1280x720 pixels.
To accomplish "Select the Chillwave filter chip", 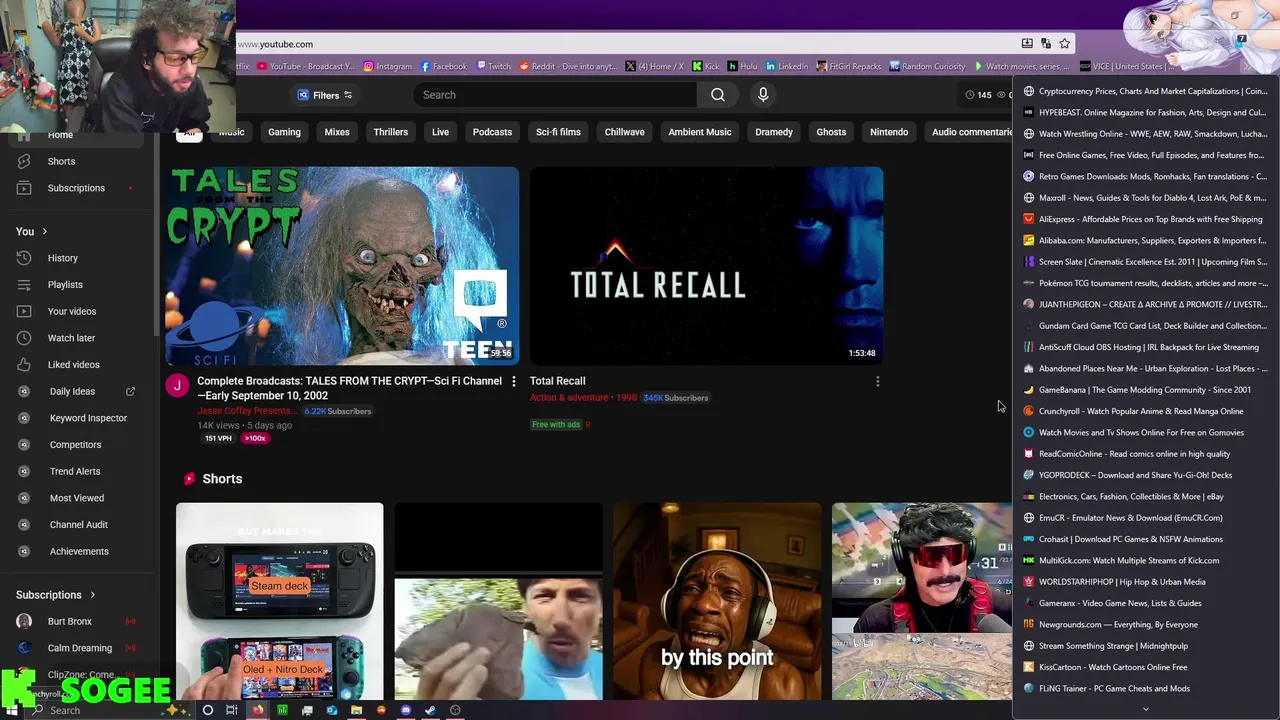I will click(x=624, y=132).
